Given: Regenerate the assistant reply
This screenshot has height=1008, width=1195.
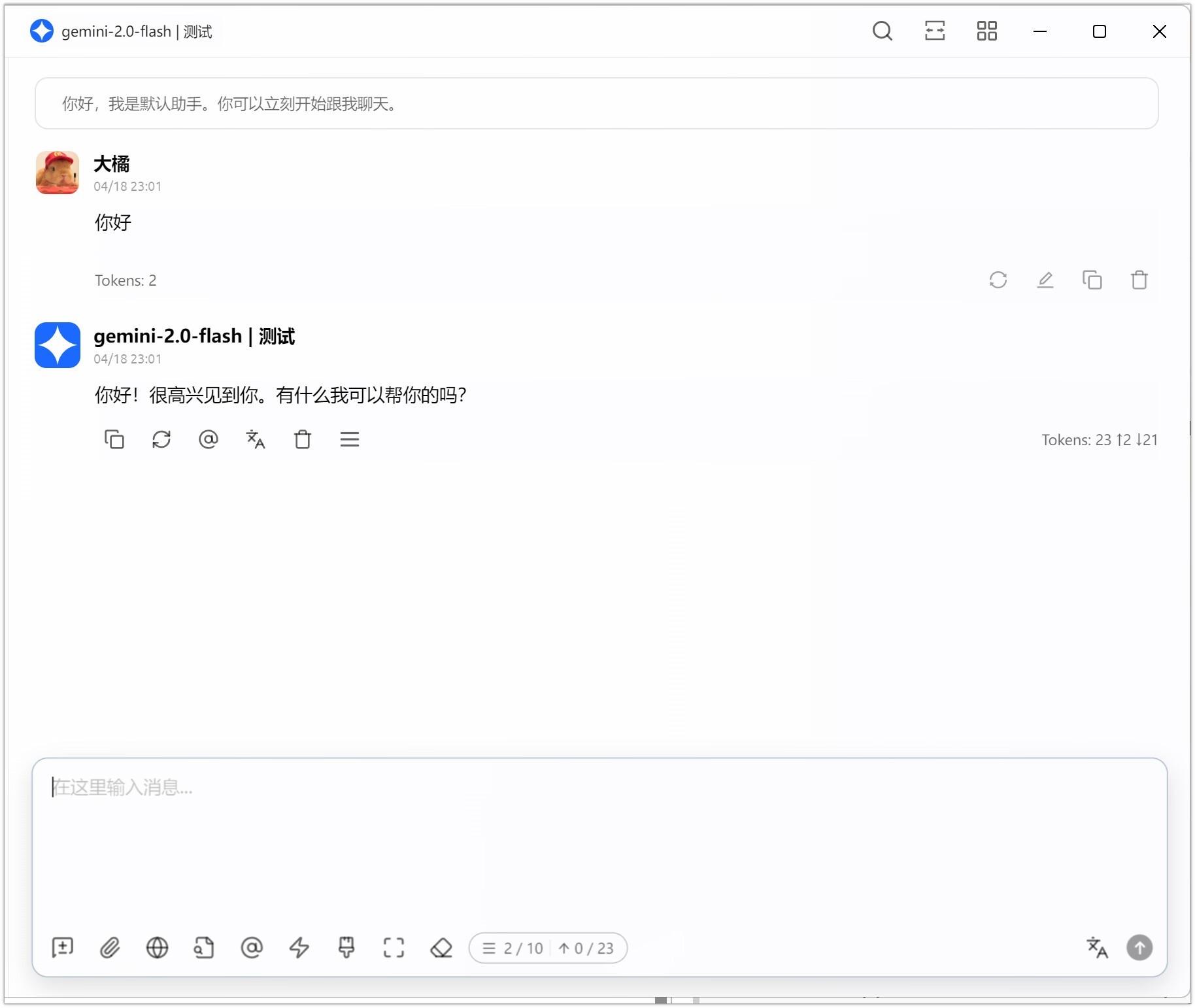Looking at the screenshot, I should point(161,439).
